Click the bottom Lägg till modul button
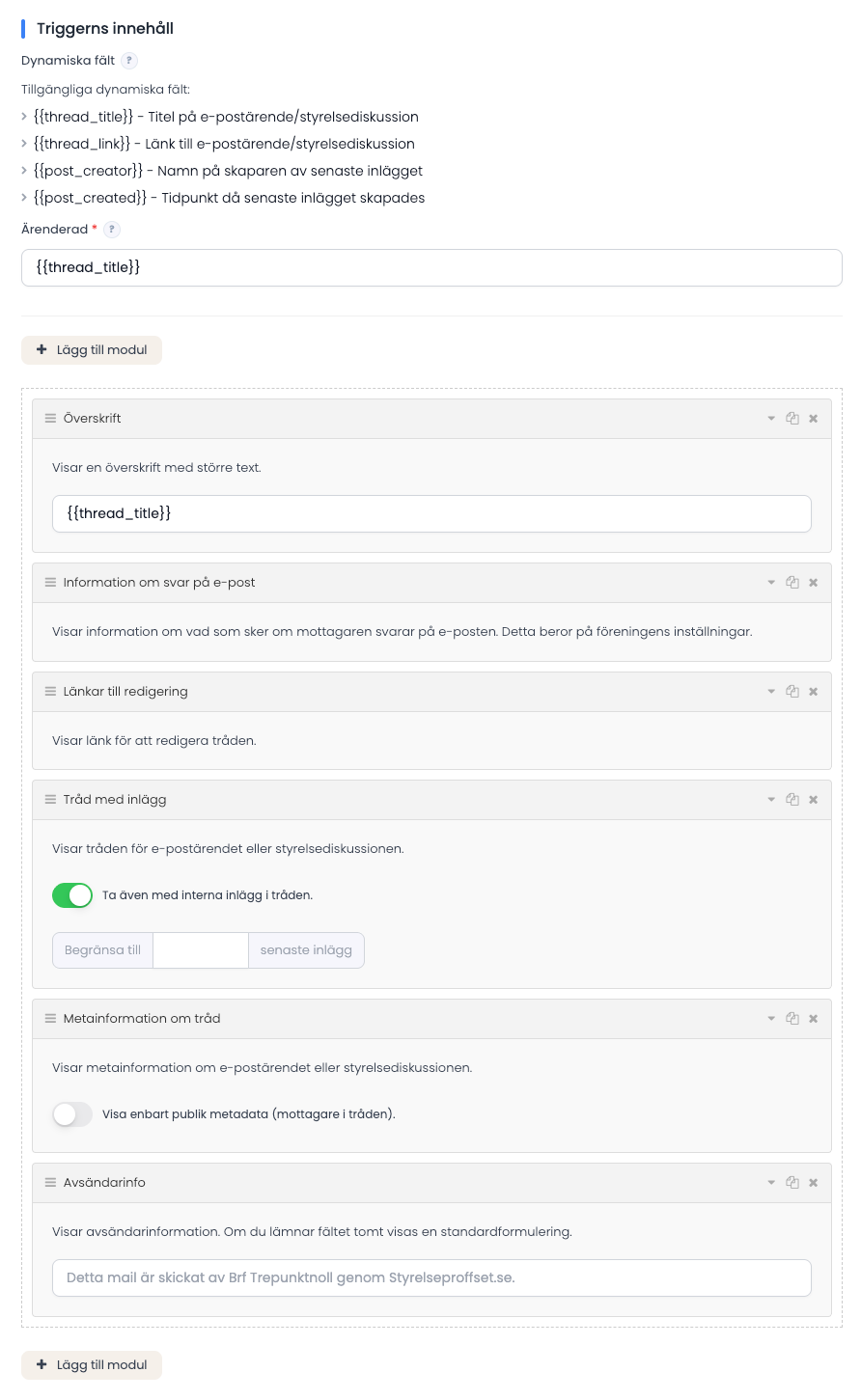This screenshot has width=861, height=1400. point(92,1365)
